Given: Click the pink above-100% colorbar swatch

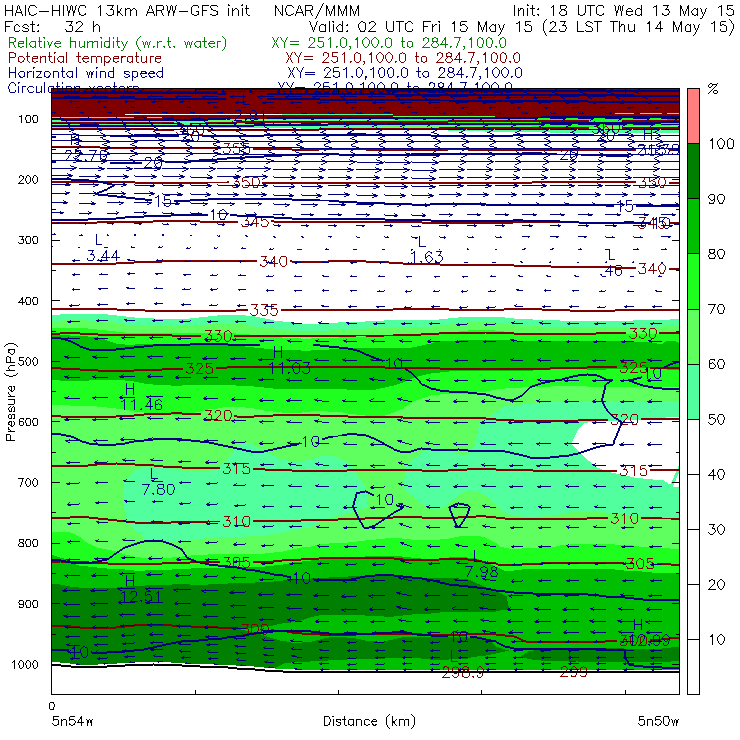Looking at the screenshot, I should coord(693,116).
